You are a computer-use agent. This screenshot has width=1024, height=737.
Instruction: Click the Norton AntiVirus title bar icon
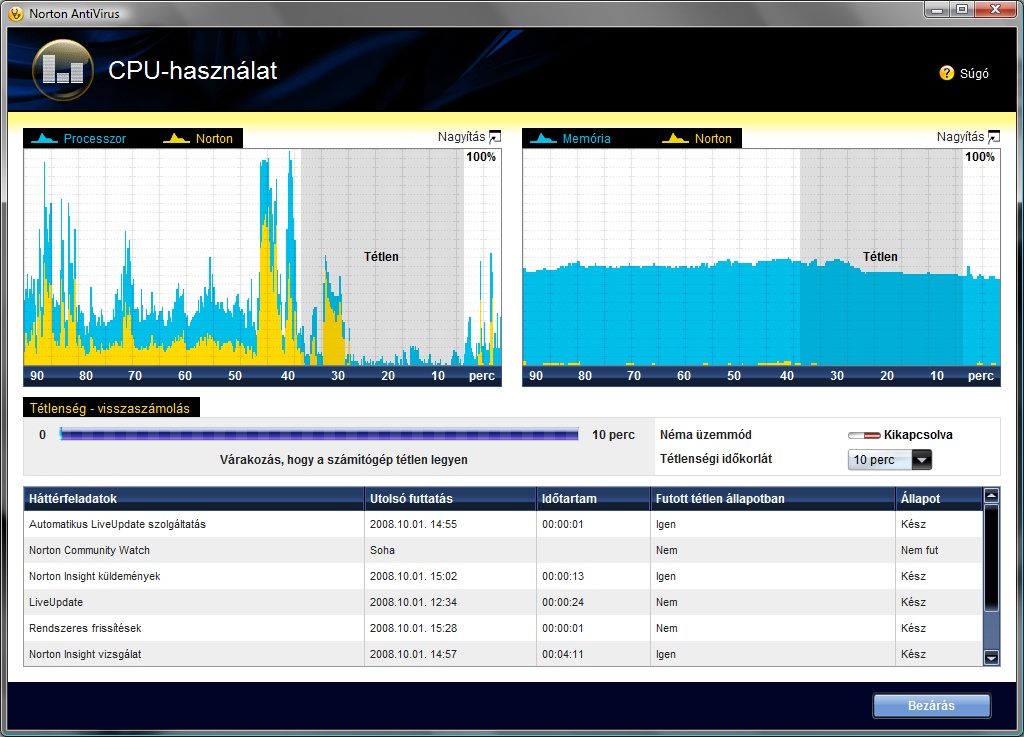(x=16, y=13)
